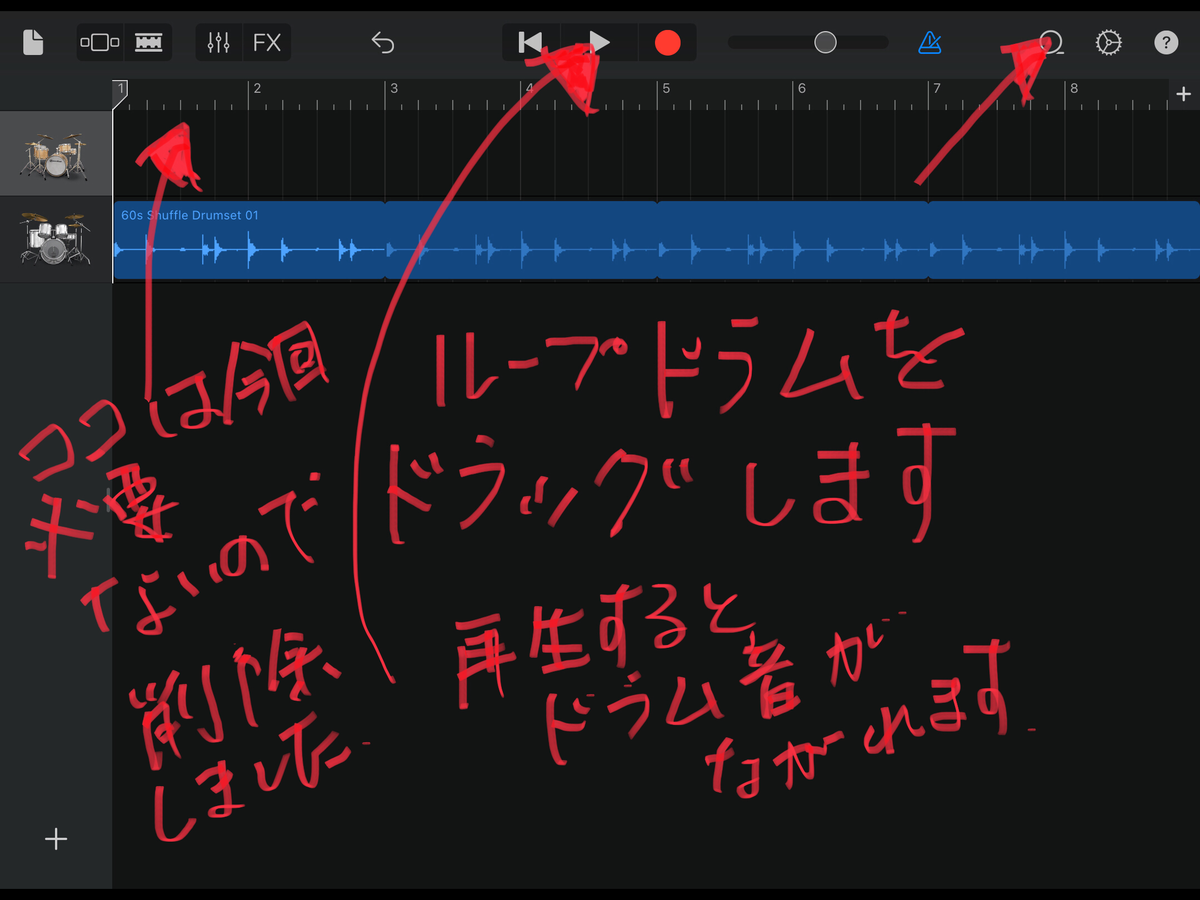Switch to instrument browser view

point(100,43)
